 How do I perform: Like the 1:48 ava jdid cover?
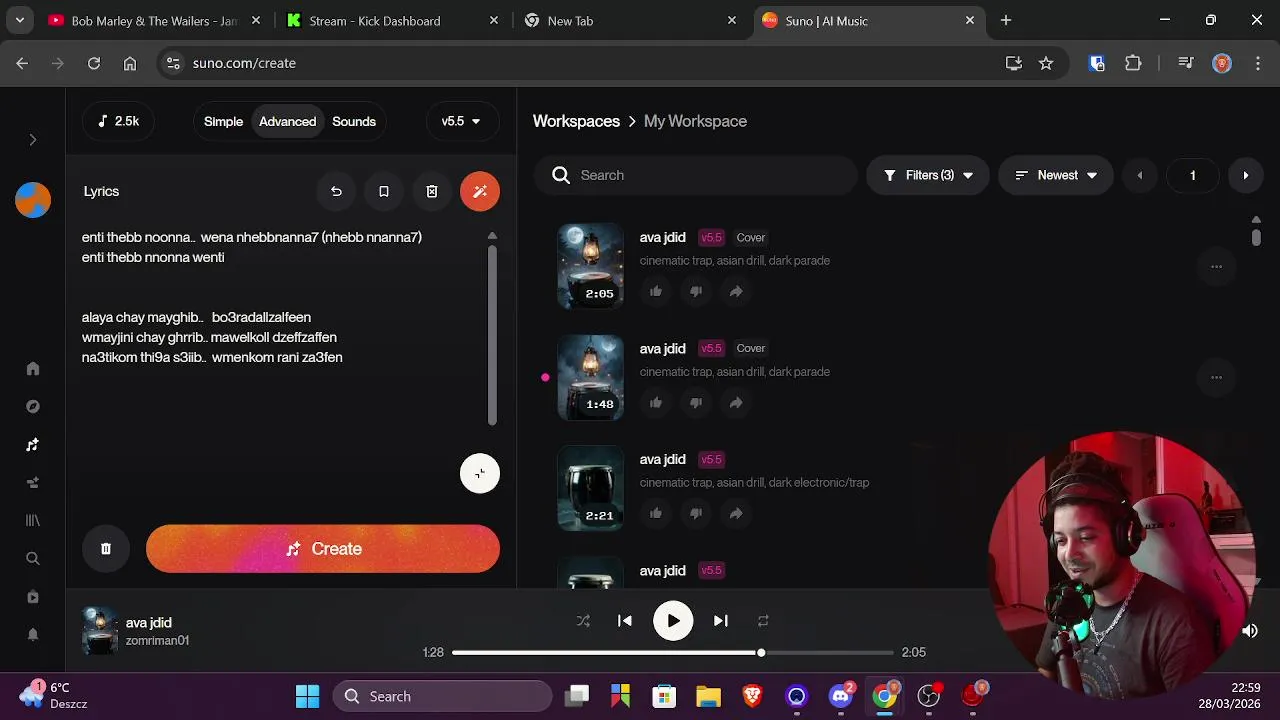point(656,402)
